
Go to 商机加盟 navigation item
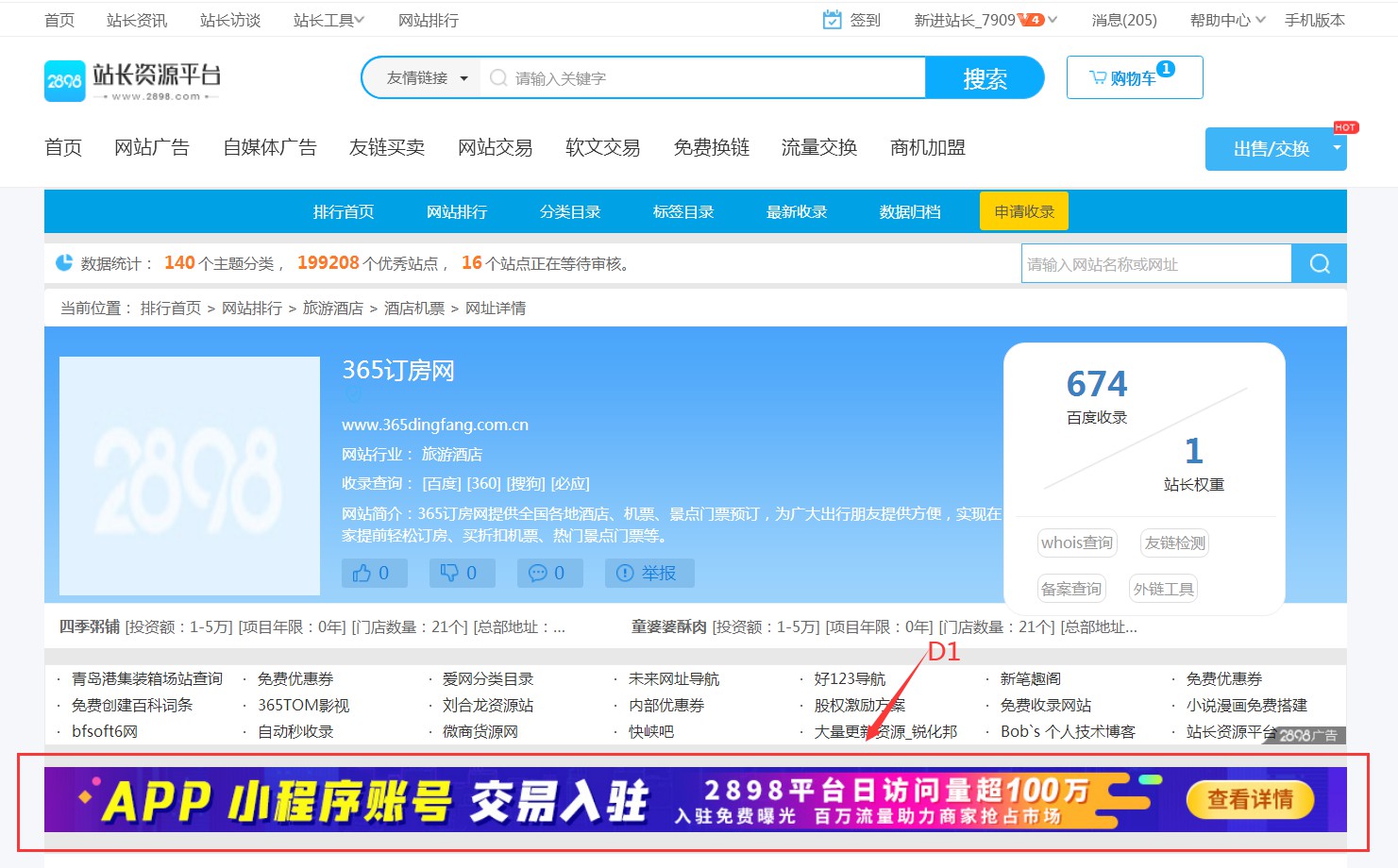pyautogui.click(x=928, y=147)
